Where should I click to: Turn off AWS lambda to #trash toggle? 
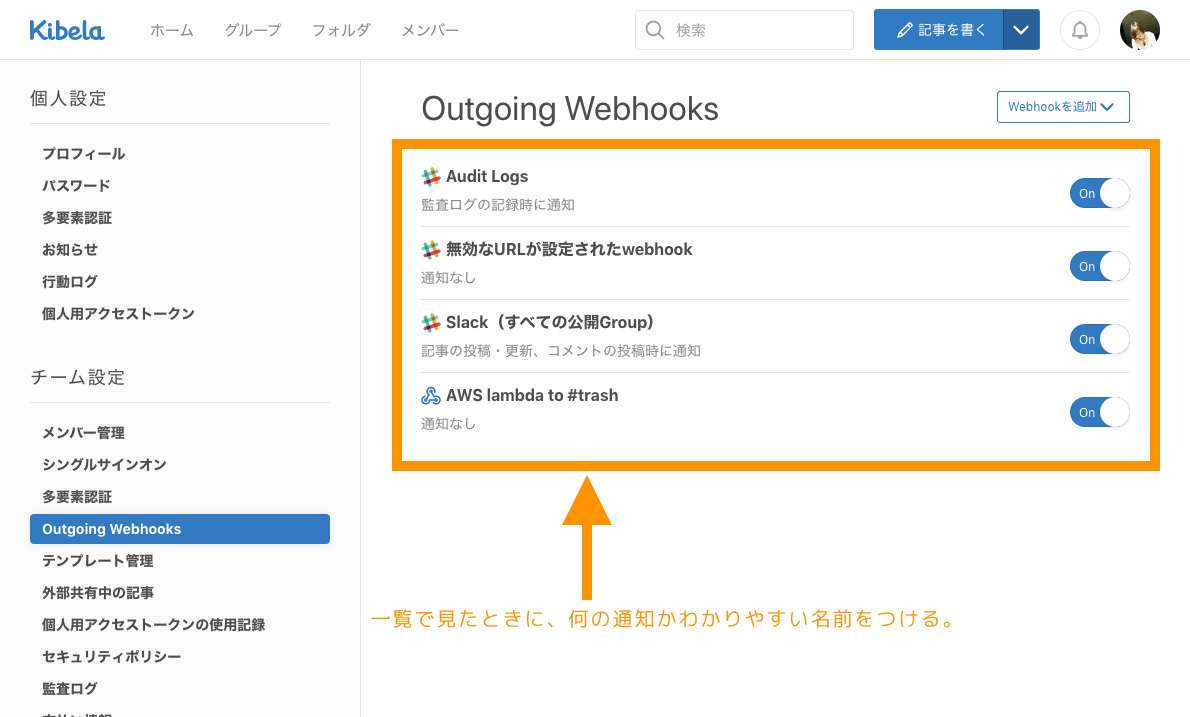tap(1099, 412)
